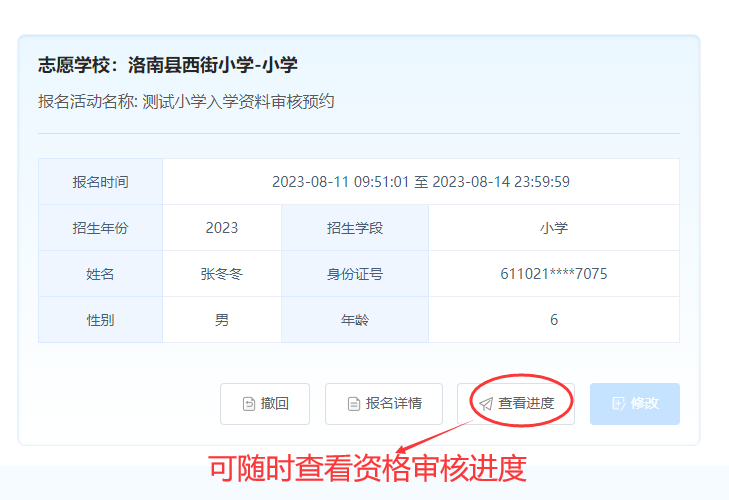Click the 身份证号 label cell
729x500 pixels.
tap(355, 273)
